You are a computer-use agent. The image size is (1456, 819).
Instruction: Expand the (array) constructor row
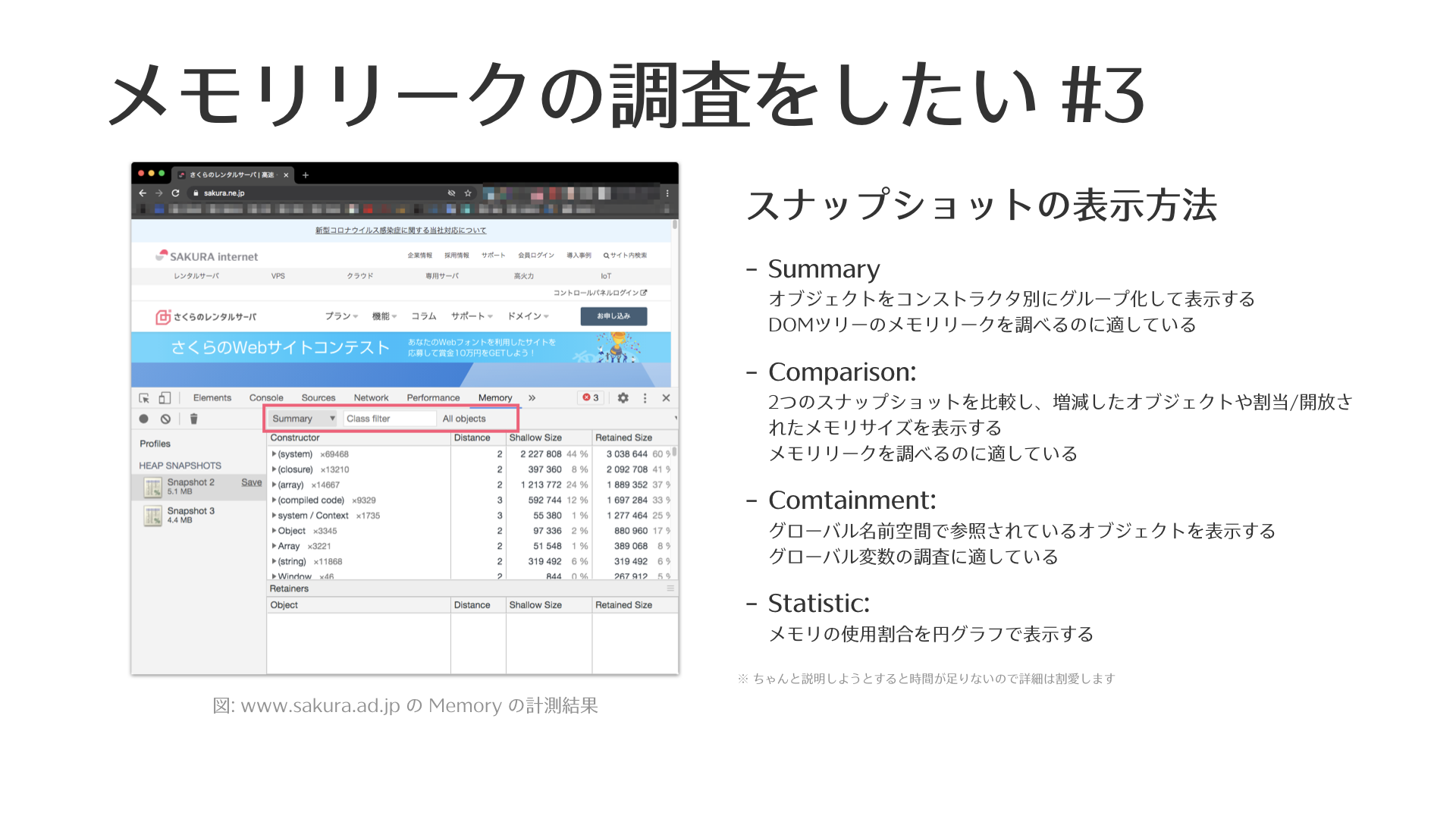point(274,485)
